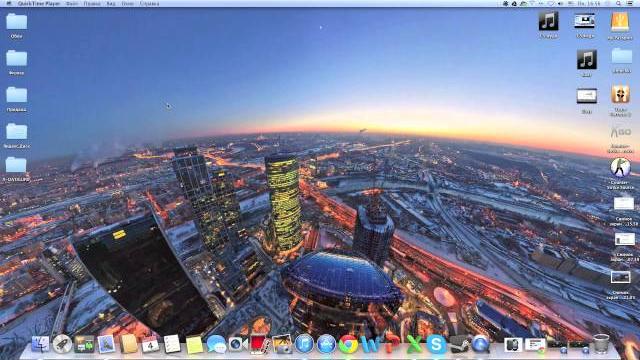Open PowerPoint red P icon in Dock
Image resolution: width=640 pixels, height=360 pixels.
(x=392, y=344)
